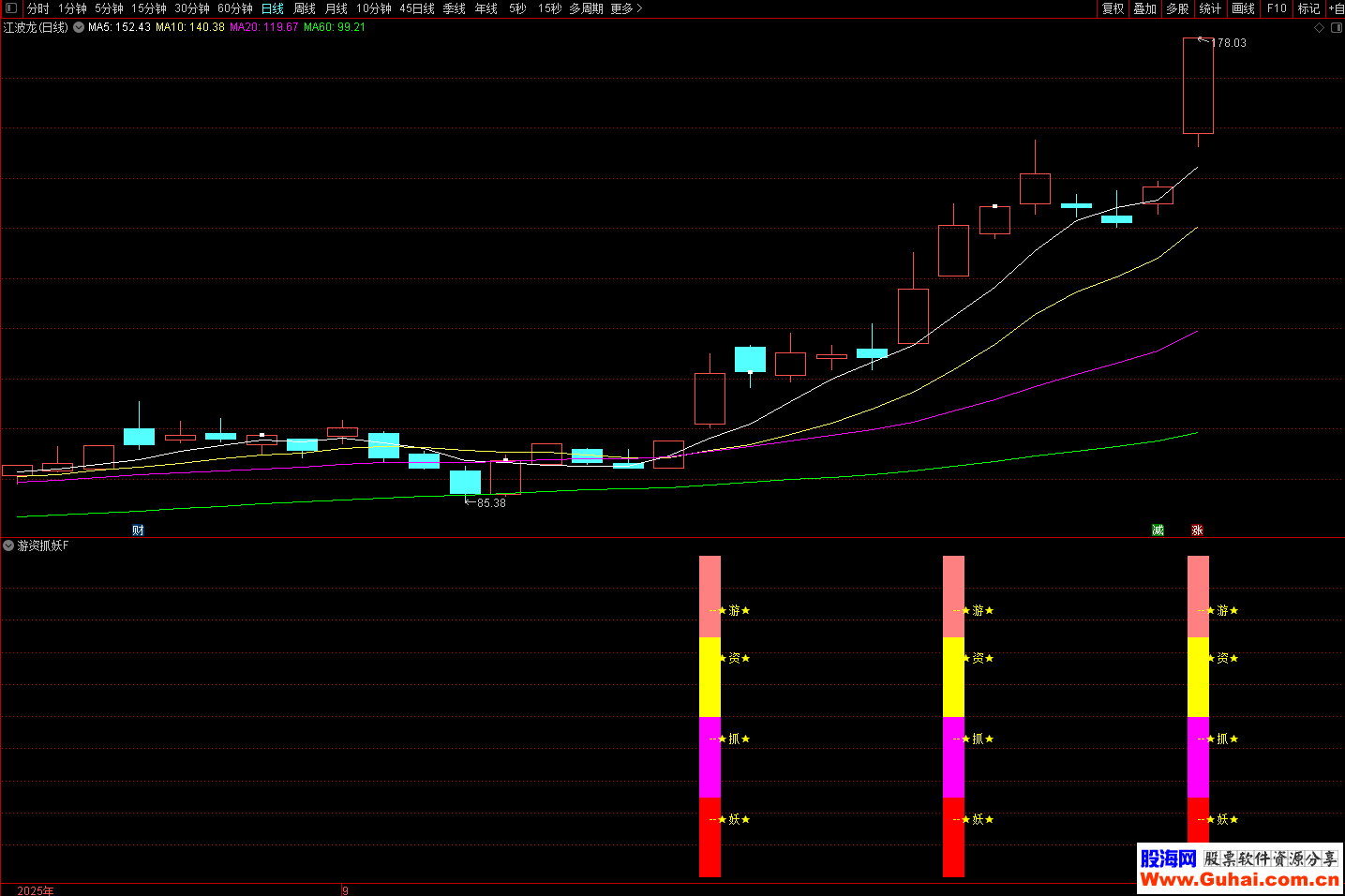The width and height of the screenshot is (1345, 896).
Task: Click the 统计 statistics button
Action: pos(1210,8)
